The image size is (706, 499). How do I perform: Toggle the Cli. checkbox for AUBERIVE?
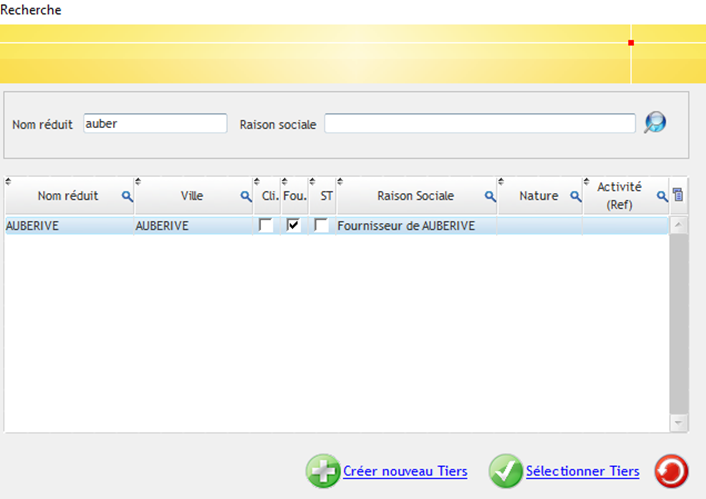click(266, 226)
